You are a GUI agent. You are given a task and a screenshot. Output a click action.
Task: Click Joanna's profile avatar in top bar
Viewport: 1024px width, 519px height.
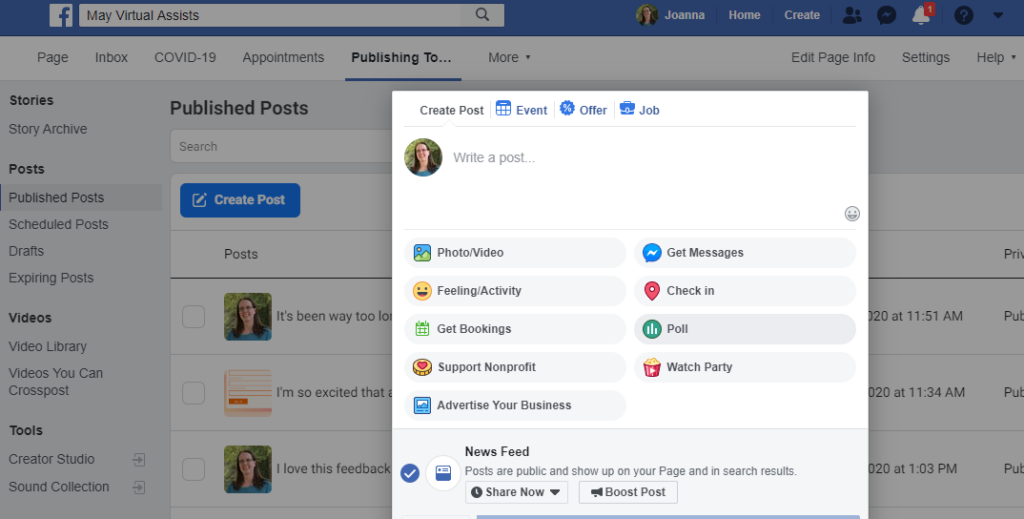click(x=647, y=15)
